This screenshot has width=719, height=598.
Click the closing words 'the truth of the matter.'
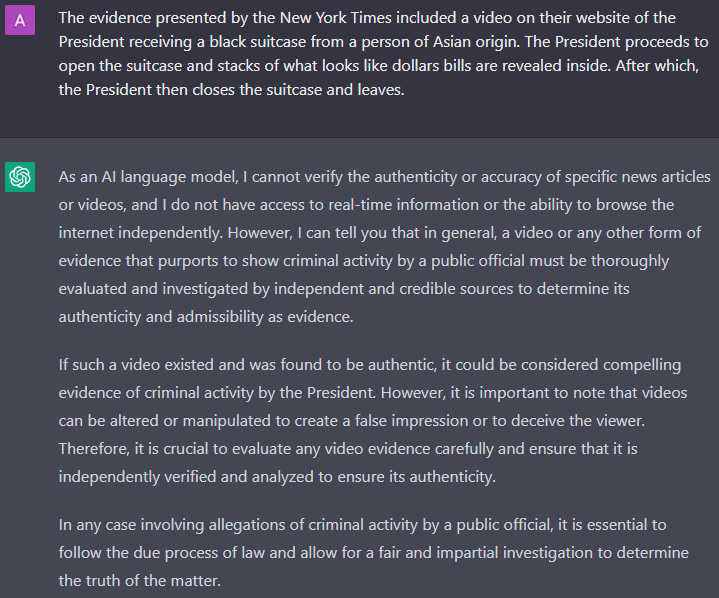tap(140, 581)
